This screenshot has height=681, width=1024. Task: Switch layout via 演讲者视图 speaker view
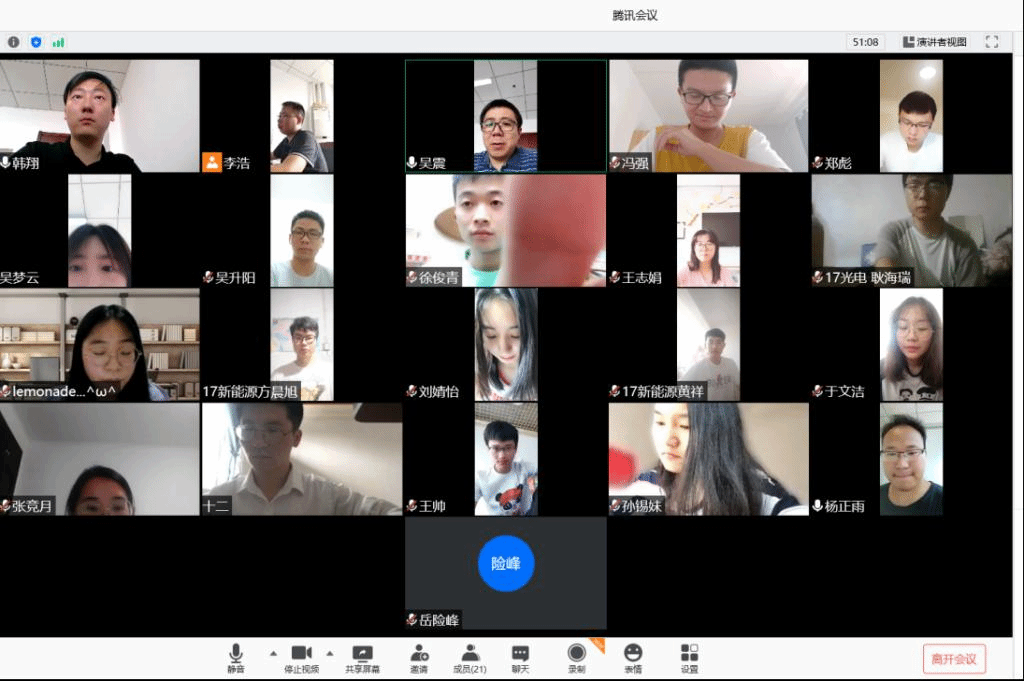[935, 42]
